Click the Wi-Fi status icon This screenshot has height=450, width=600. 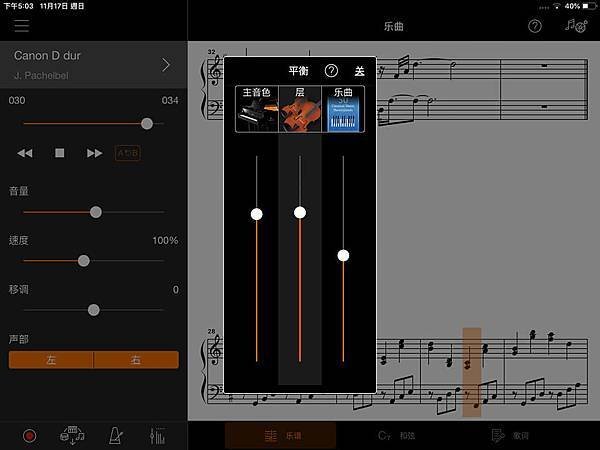557,6
